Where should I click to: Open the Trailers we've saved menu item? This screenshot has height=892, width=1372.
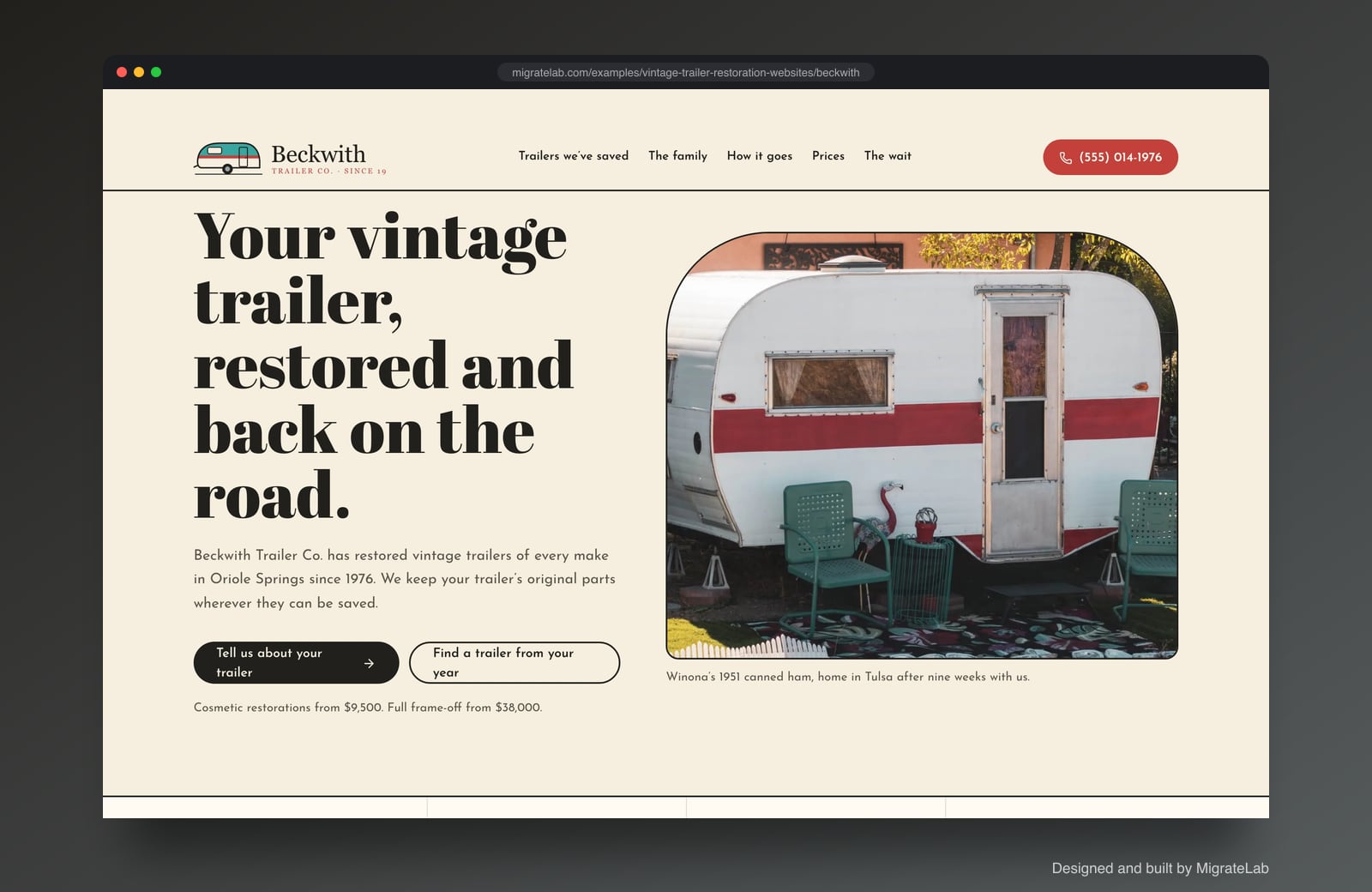pos(574,156)
